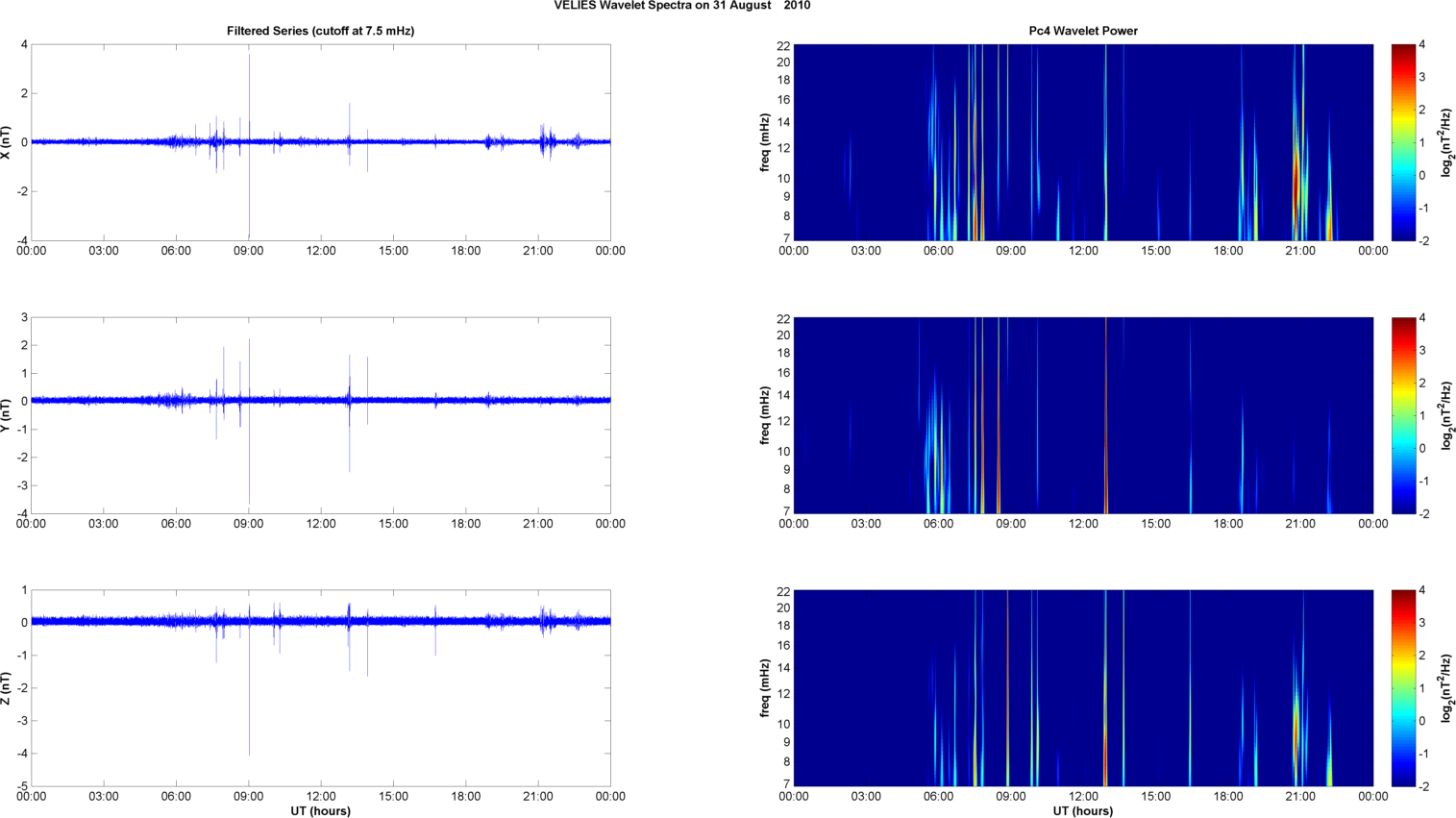Click the middle Y wavelet power colorbar
The width and height of the screenshot is (1456, 818).
(x=1403, y=415)
